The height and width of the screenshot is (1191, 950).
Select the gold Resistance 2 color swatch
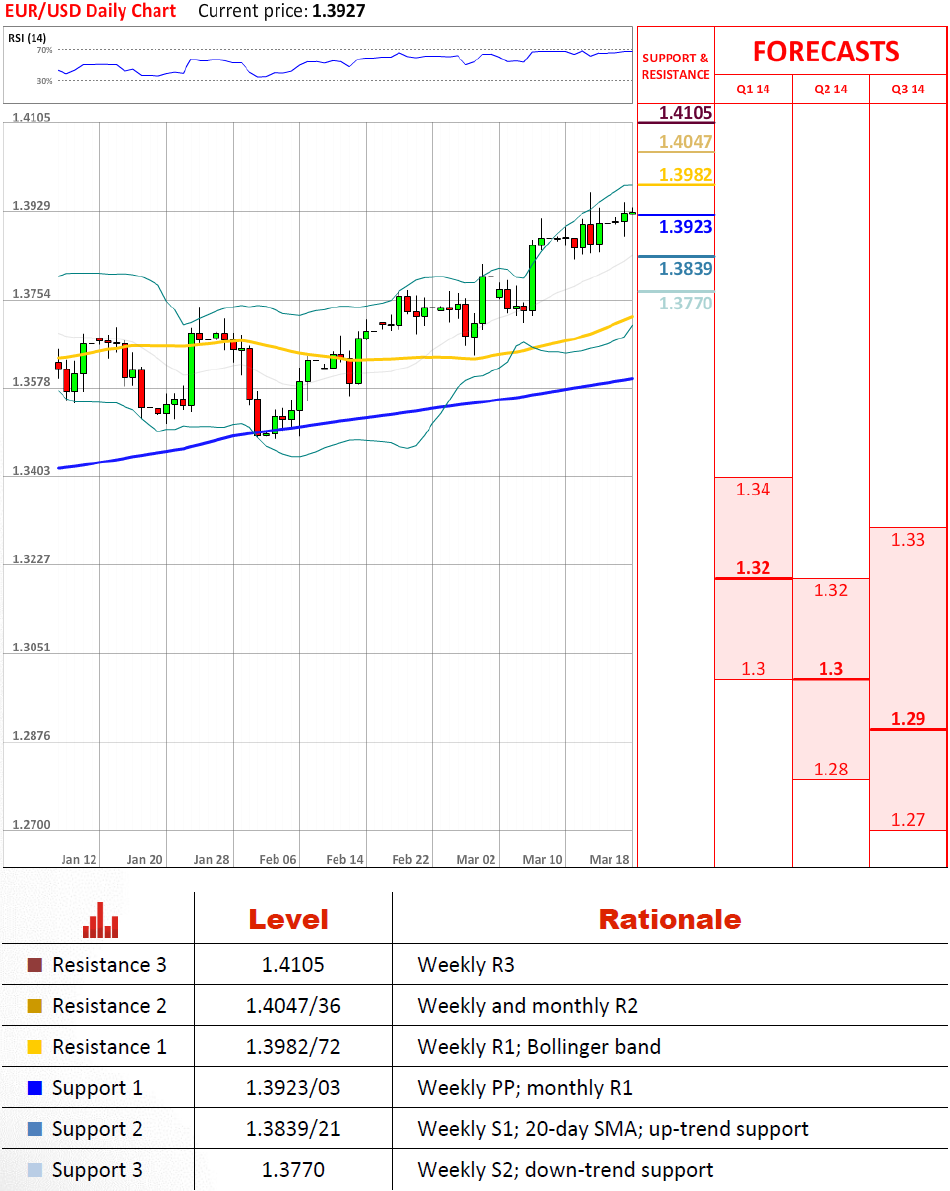point(35,1006)
